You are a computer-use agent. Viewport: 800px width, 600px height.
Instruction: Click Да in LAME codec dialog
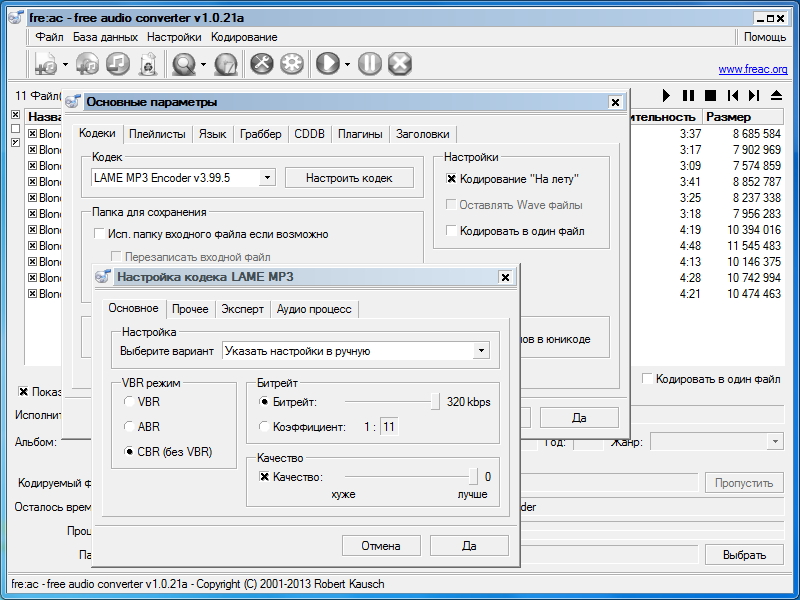pos(469,545)
